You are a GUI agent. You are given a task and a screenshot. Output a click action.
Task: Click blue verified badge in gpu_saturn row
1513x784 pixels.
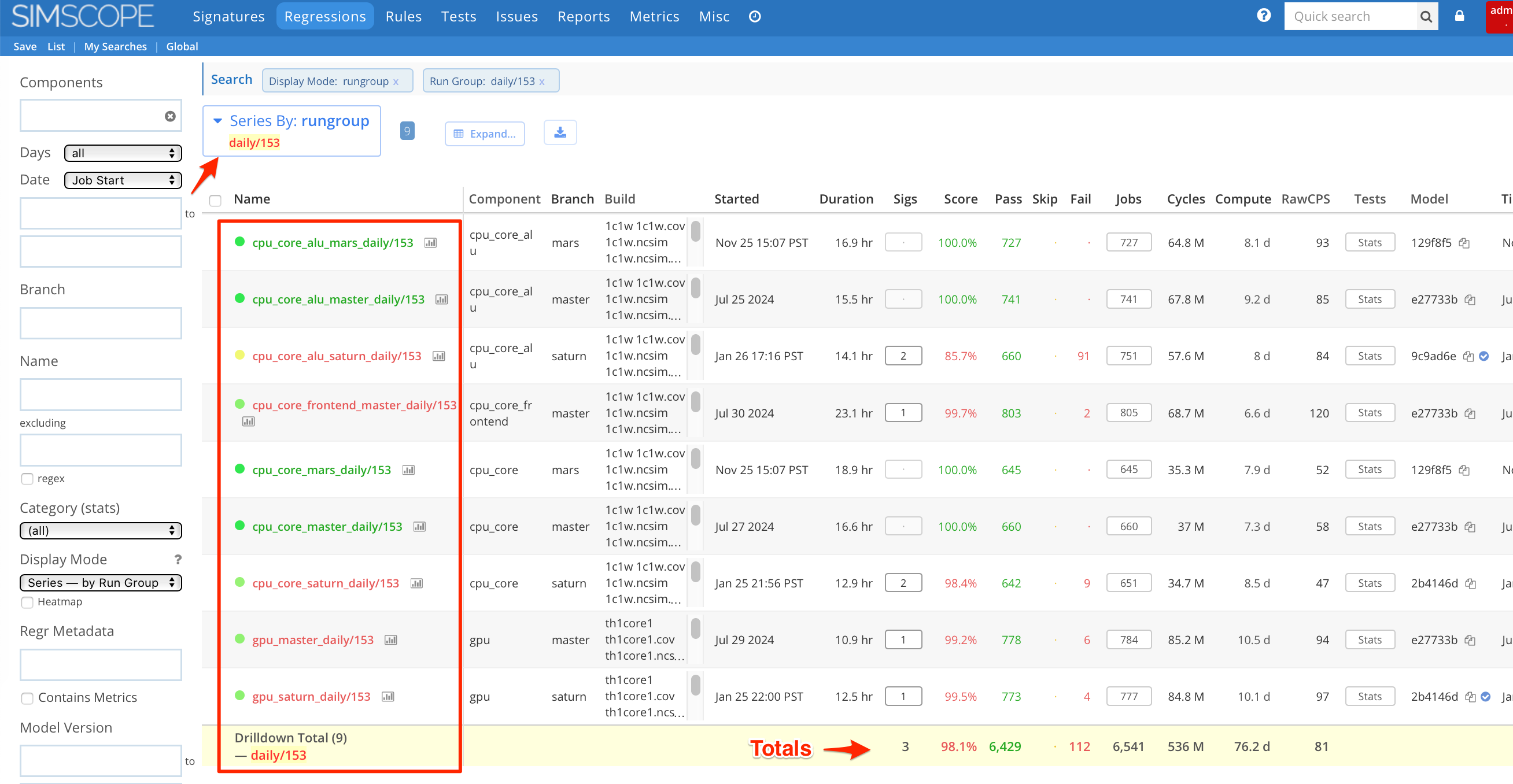pyautogui.click(x=1485, y=696)
